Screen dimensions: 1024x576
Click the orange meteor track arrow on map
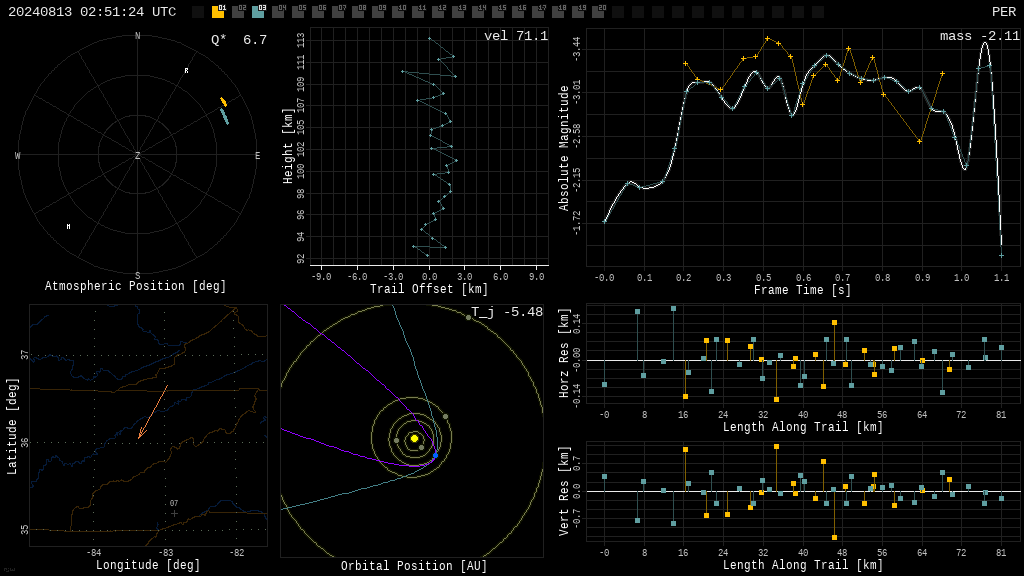click(153, 411)
